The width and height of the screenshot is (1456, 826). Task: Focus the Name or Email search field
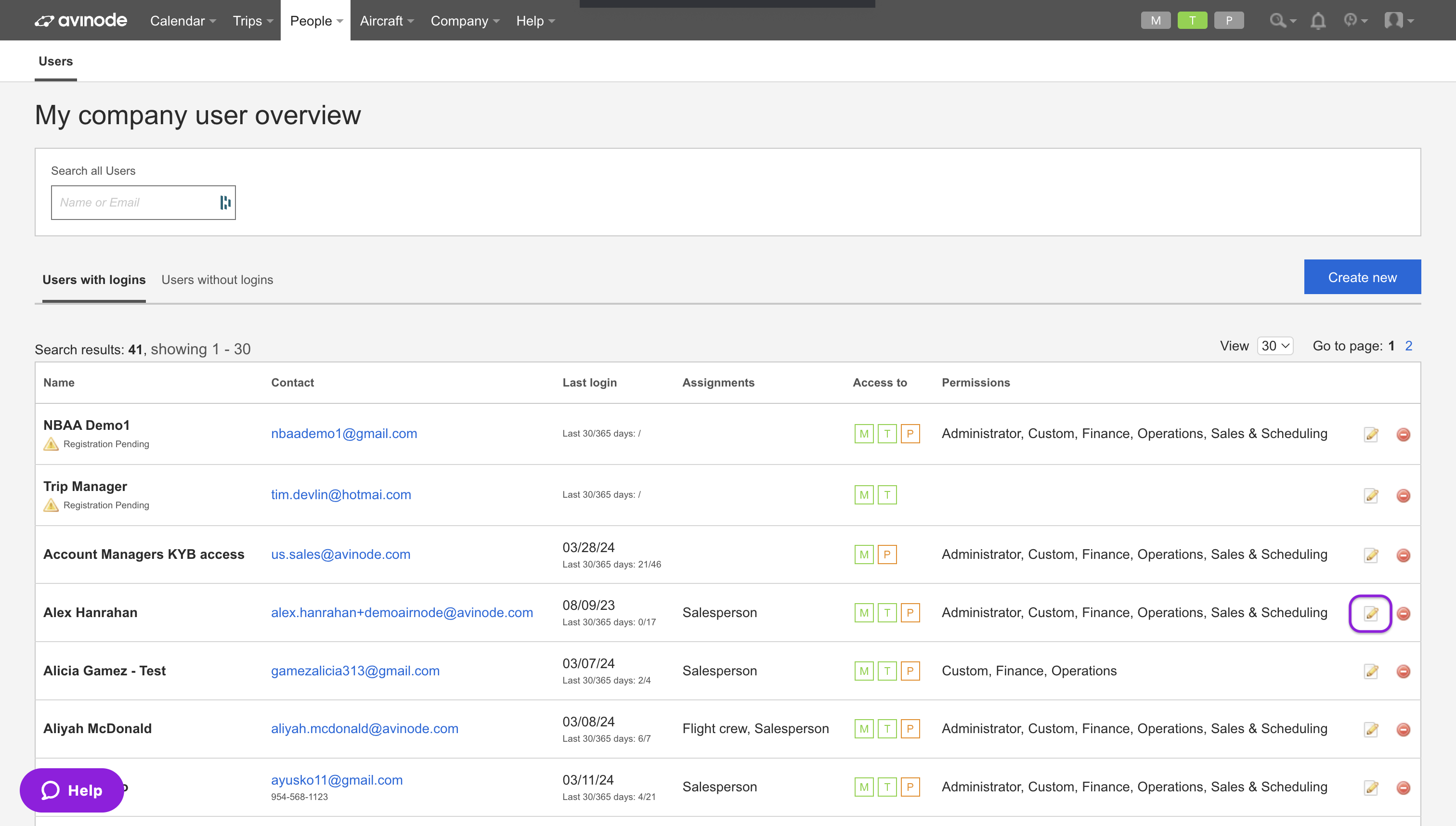(x=143, y=203)
